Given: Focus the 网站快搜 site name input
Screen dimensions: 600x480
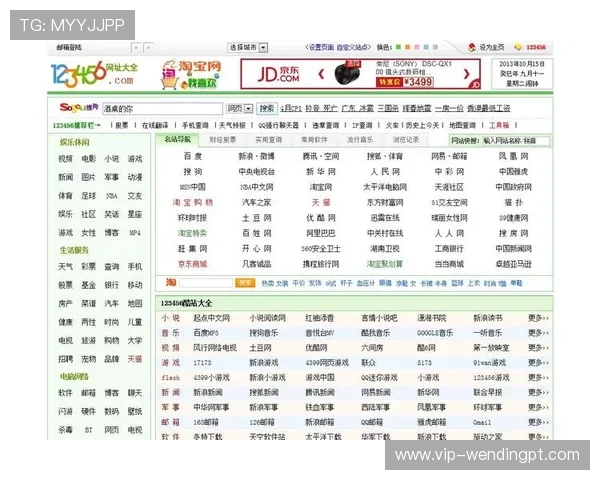Looking at the screenshot, I should click(516, 141).
